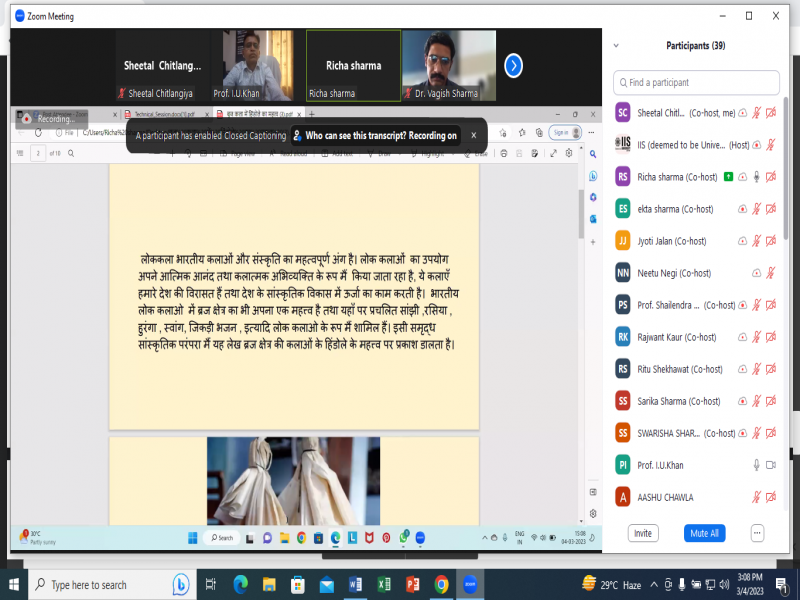Open PowerPoint from the Windows taskbar
The height and width of the screenshot is (600, 800).
tap(412, 584)
